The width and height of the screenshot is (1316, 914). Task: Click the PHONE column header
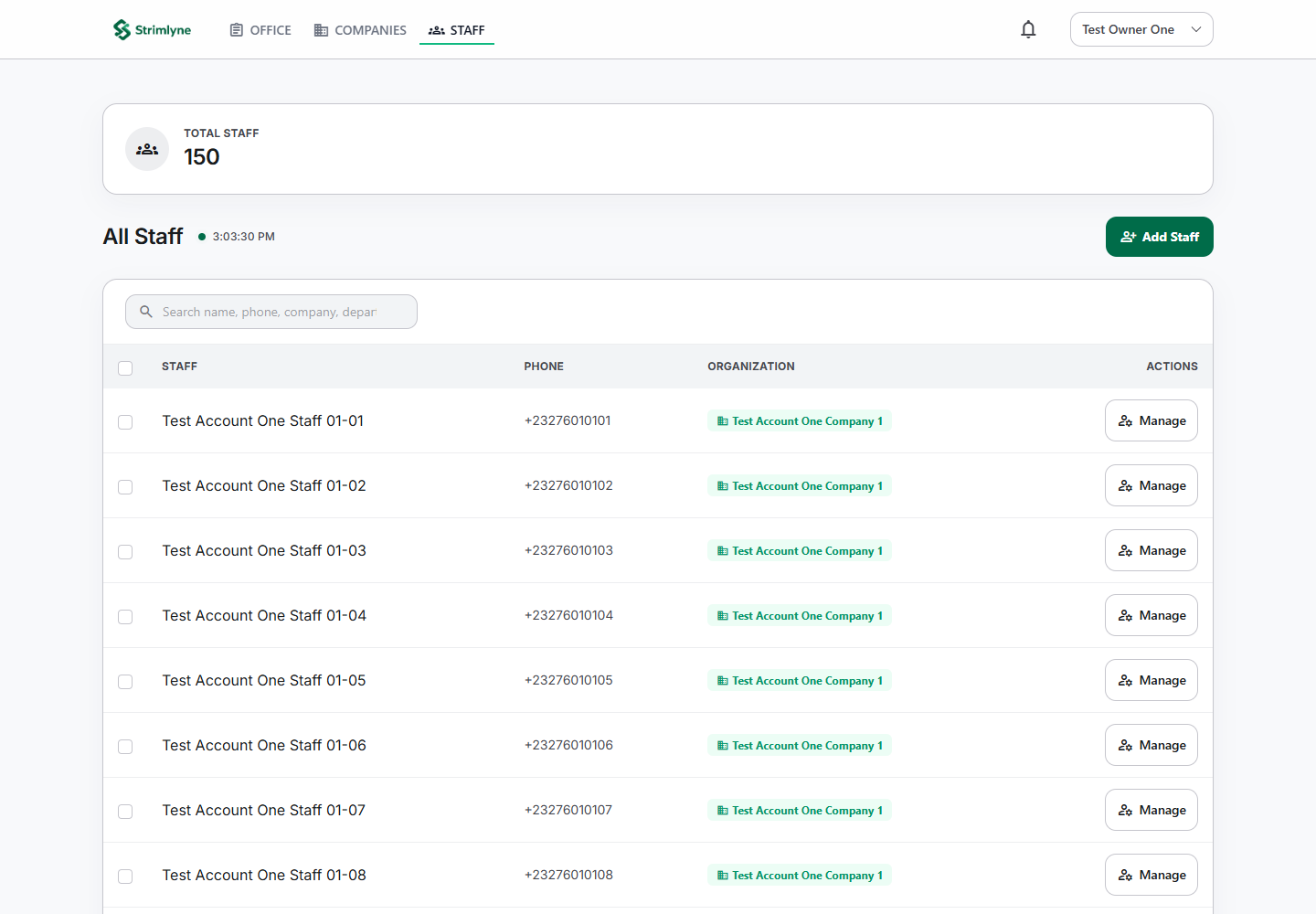544,367
